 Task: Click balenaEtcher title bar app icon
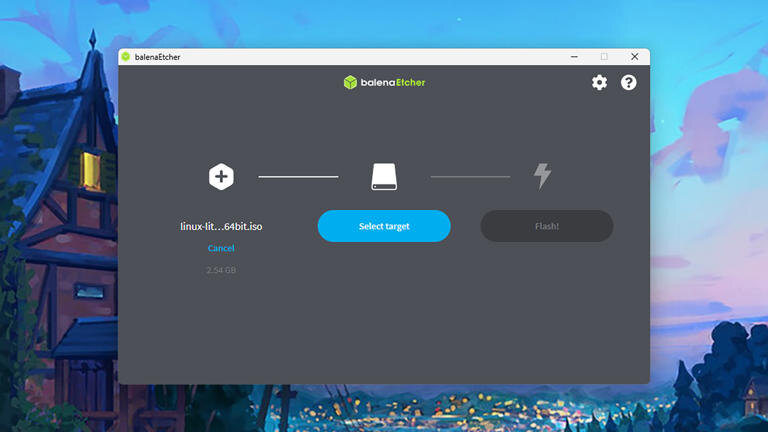point(126,57)
